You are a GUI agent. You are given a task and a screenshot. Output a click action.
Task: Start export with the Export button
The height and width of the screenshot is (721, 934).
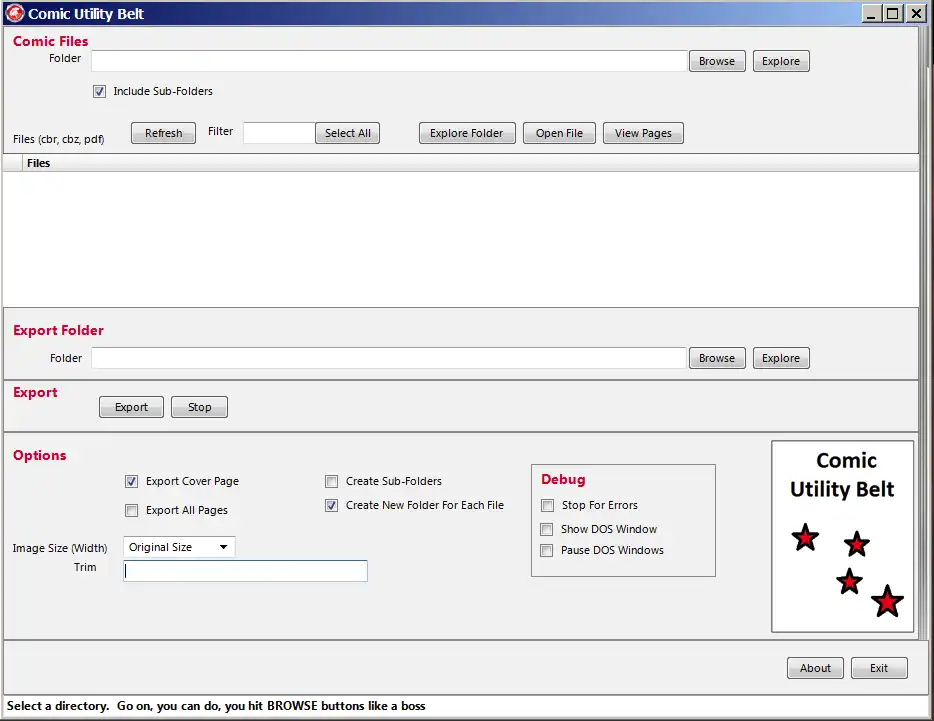131,407
